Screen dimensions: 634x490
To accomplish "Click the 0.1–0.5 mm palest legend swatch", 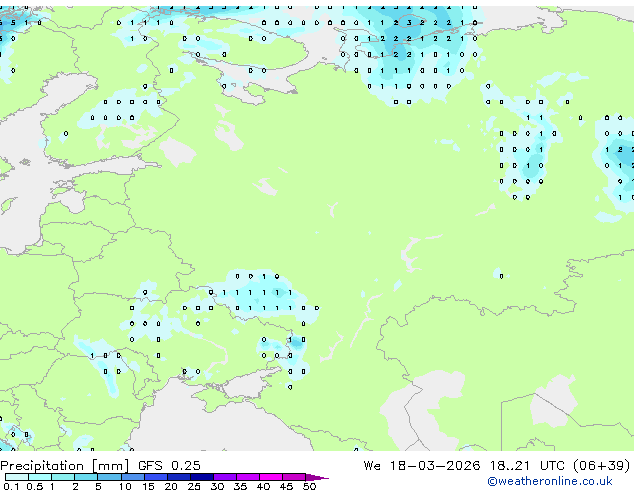I will coord(17,477).
